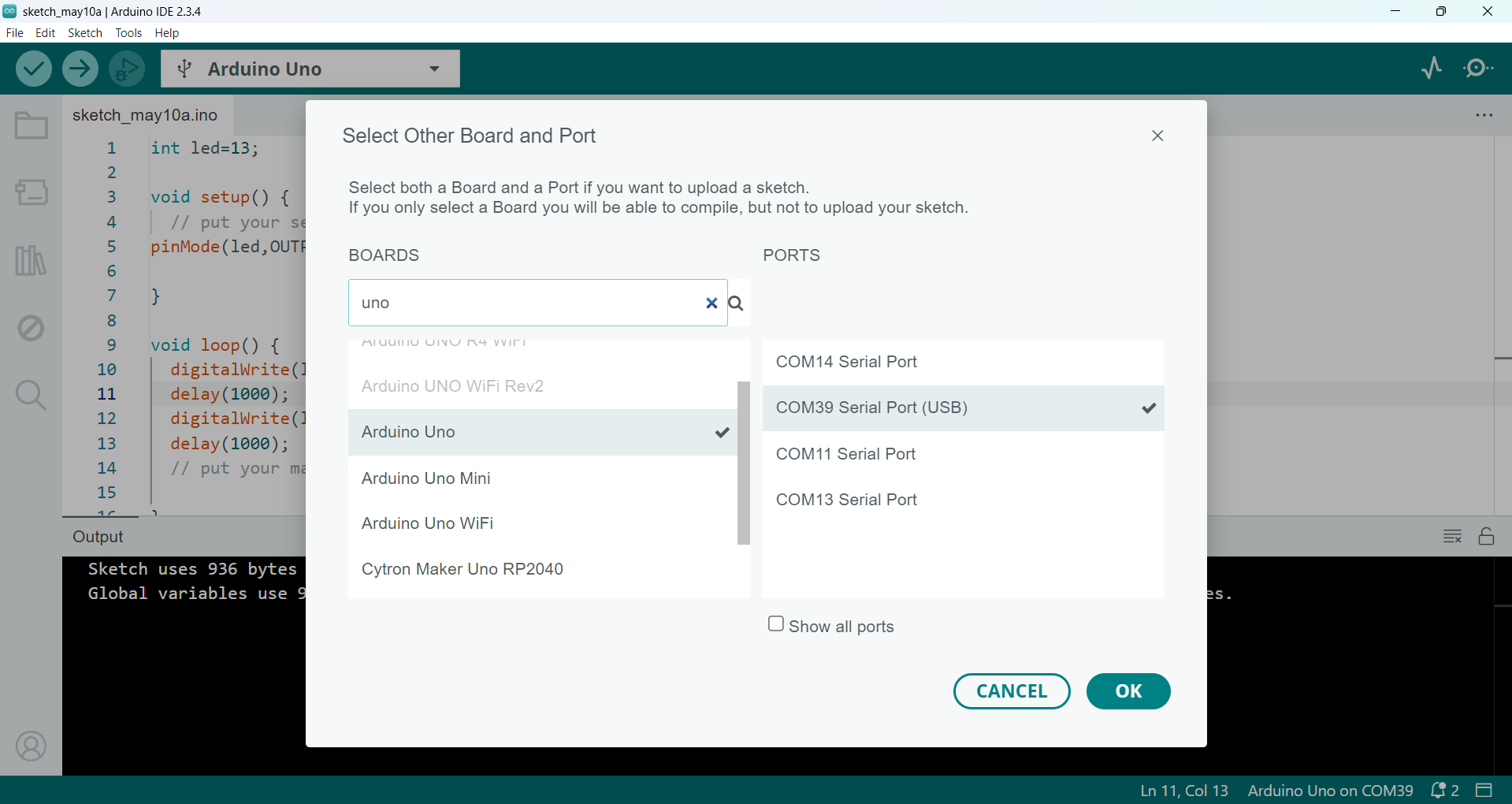1512x804 pixels.
Task: Open the Library Manager sidebar icon
Action: (x=32, y=260)
